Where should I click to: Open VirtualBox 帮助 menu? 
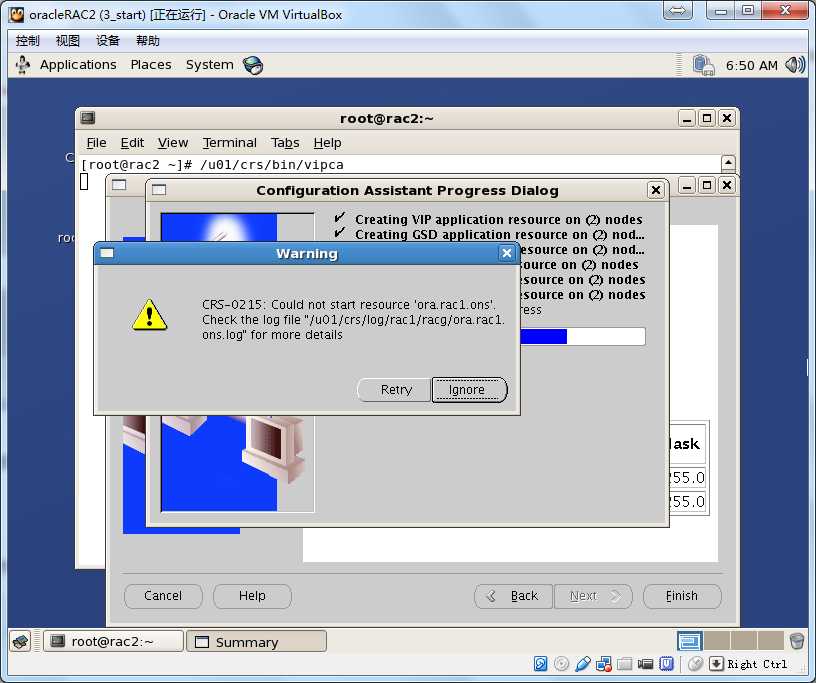click(x=148, y=41)
